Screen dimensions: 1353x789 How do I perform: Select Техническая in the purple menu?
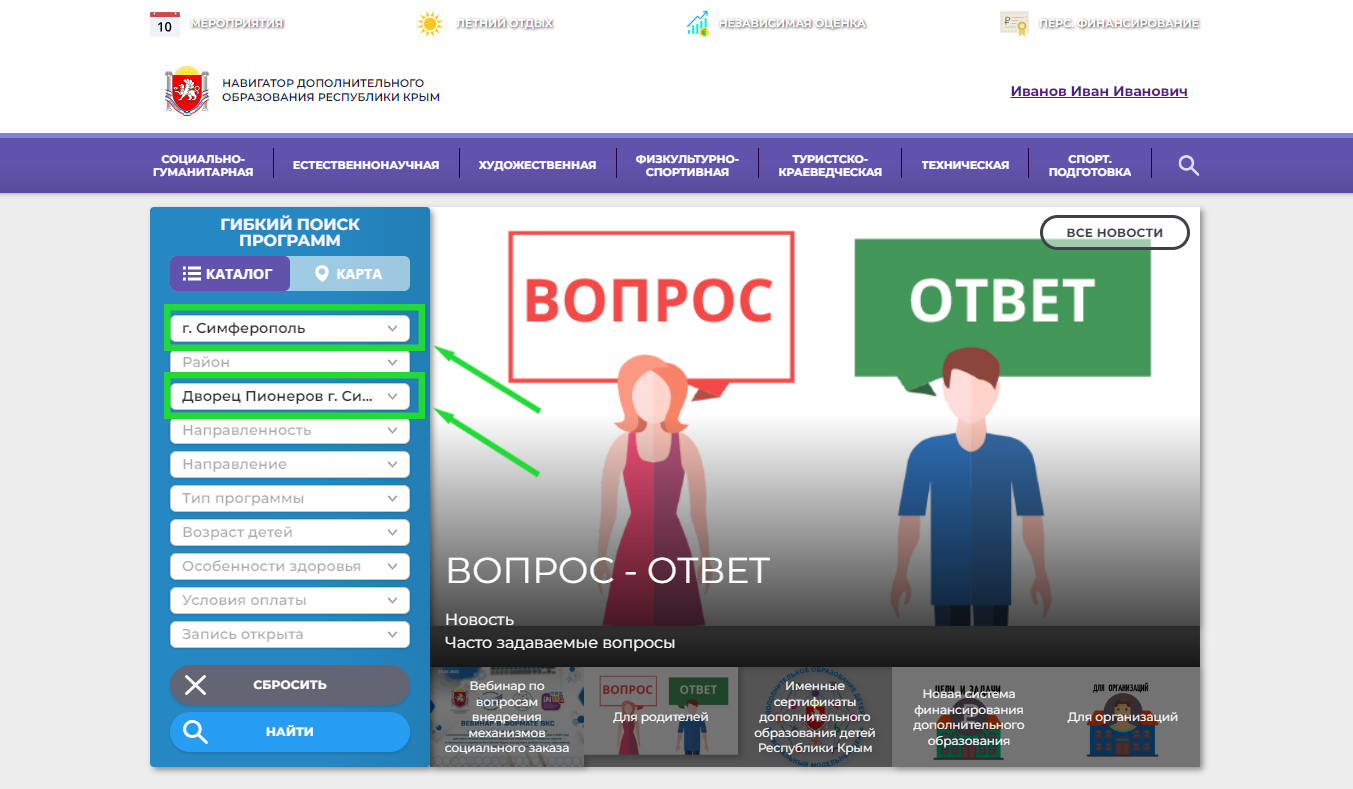(x=965, y=165)
